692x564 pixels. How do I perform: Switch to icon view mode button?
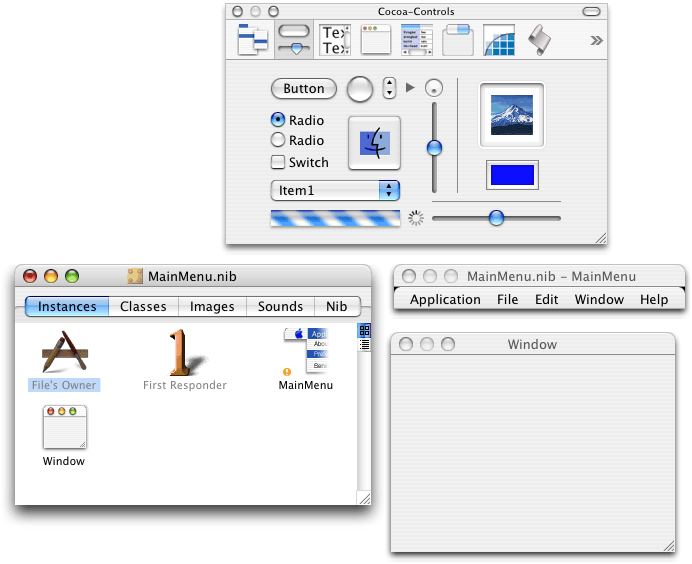364,331
